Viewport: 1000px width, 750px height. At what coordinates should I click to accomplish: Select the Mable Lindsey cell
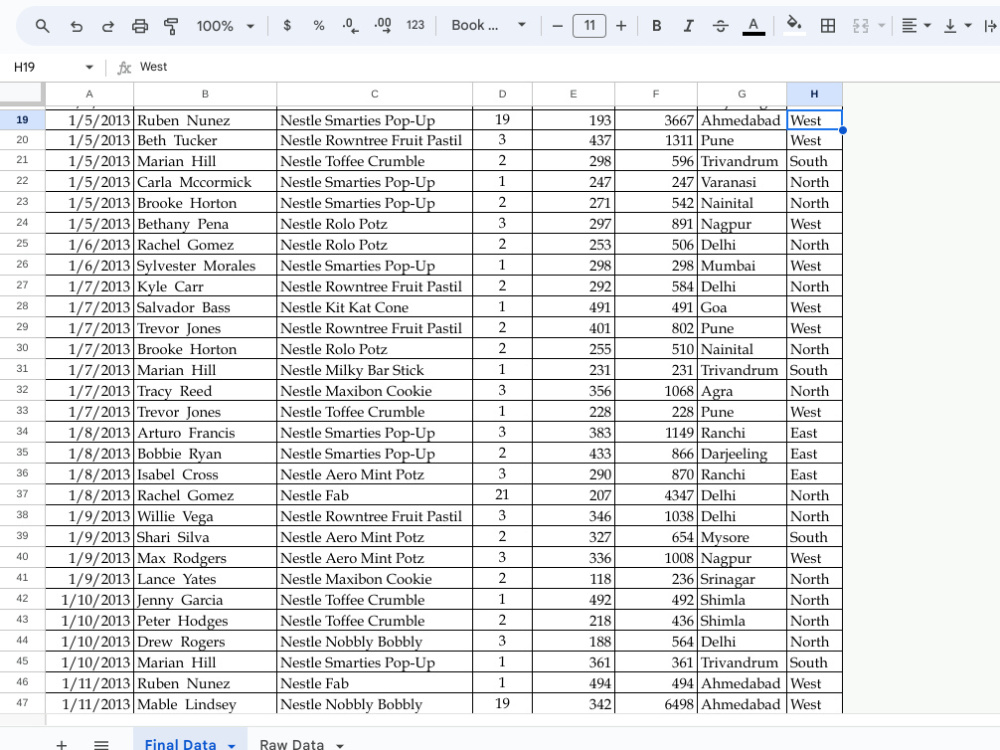pos(205,704)
